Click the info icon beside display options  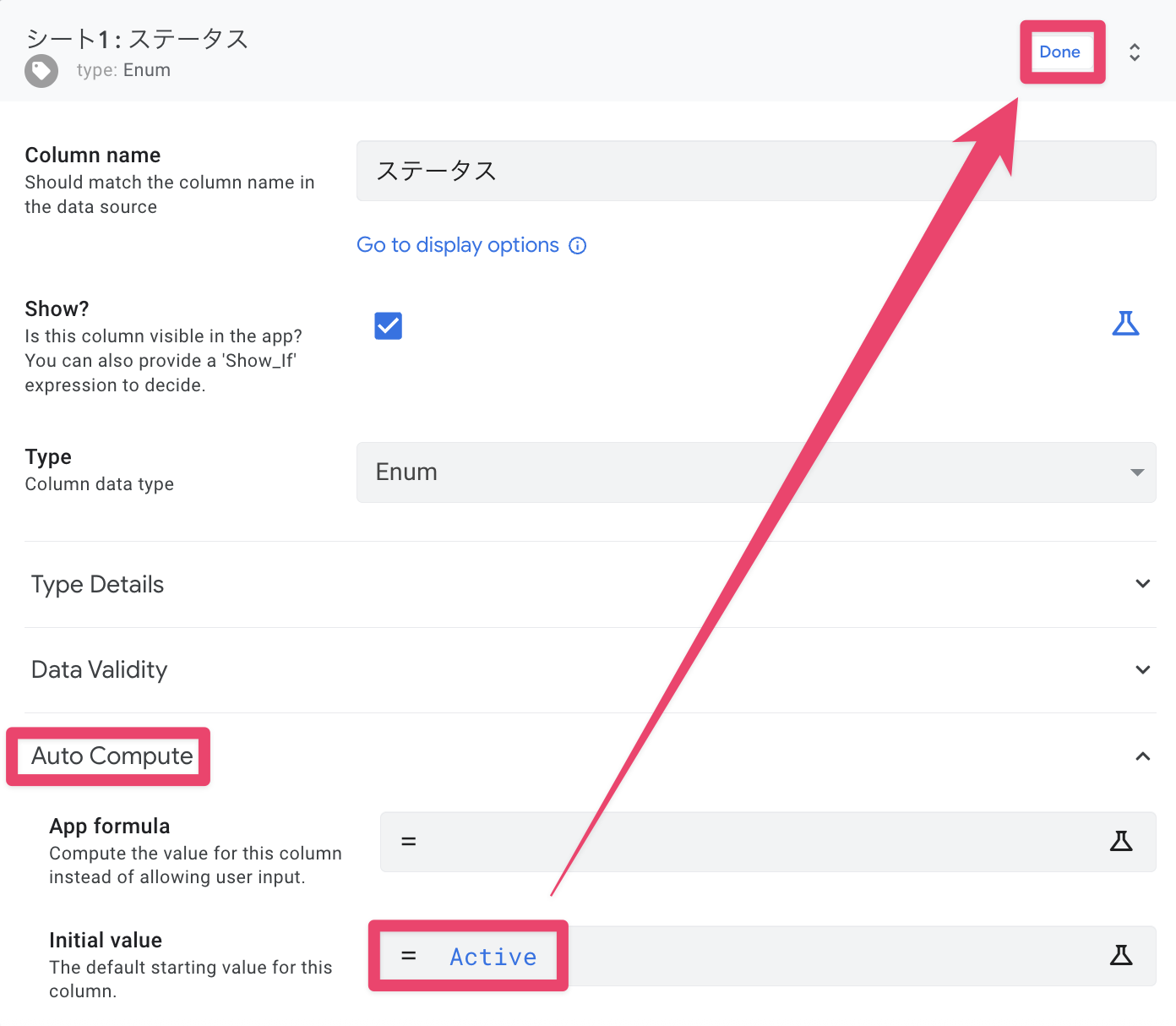coord(578,246)
